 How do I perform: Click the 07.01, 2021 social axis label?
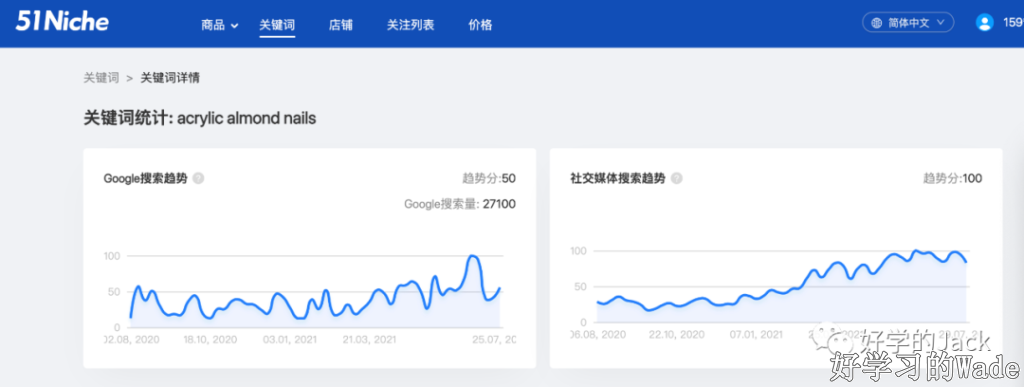(756, 335)
